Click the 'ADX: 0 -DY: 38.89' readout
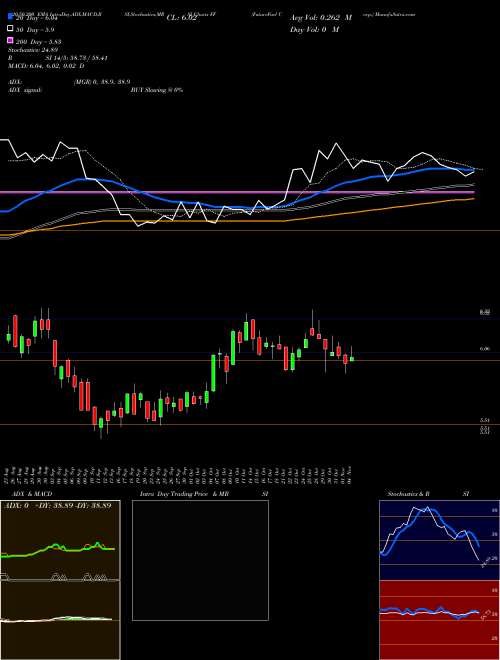The height and width of the screenshot is (660, 500). [57, 505]
